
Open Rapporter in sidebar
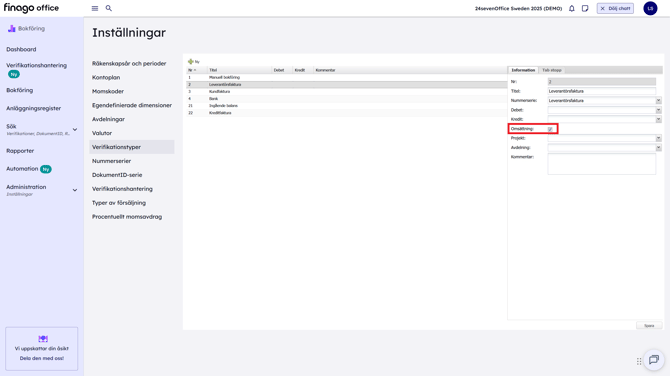point(20,151)
